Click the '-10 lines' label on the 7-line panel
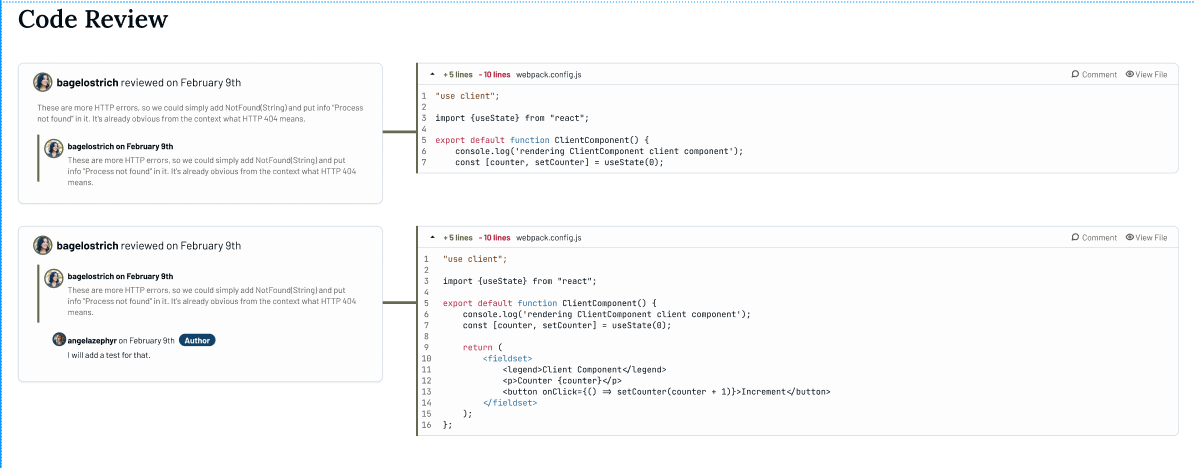This screenshot has width=1195, height=468. 495,75
